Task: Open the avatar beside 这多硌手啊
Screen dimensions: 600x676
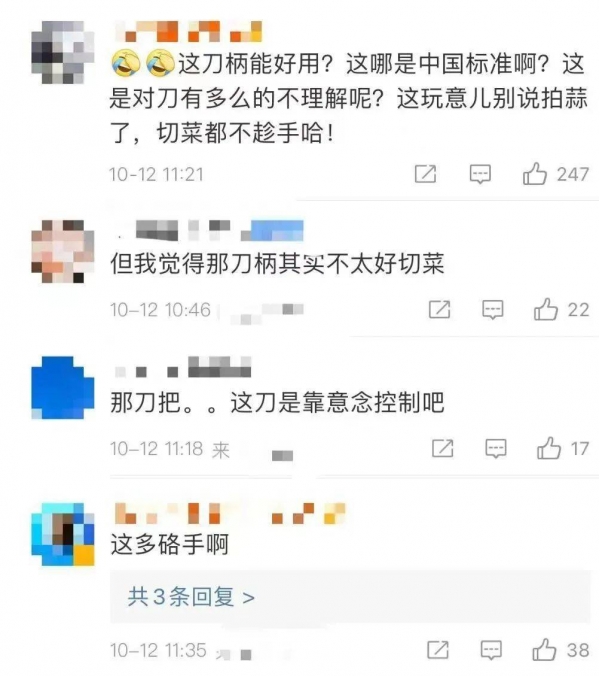Action: (63, 534)
